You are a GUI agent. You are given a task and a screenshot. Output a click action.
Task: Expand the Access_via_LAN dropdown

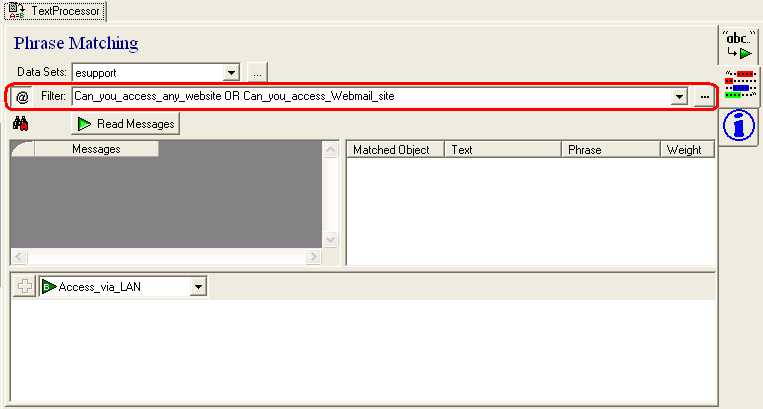pyautogui.click(x=198, y=287)
